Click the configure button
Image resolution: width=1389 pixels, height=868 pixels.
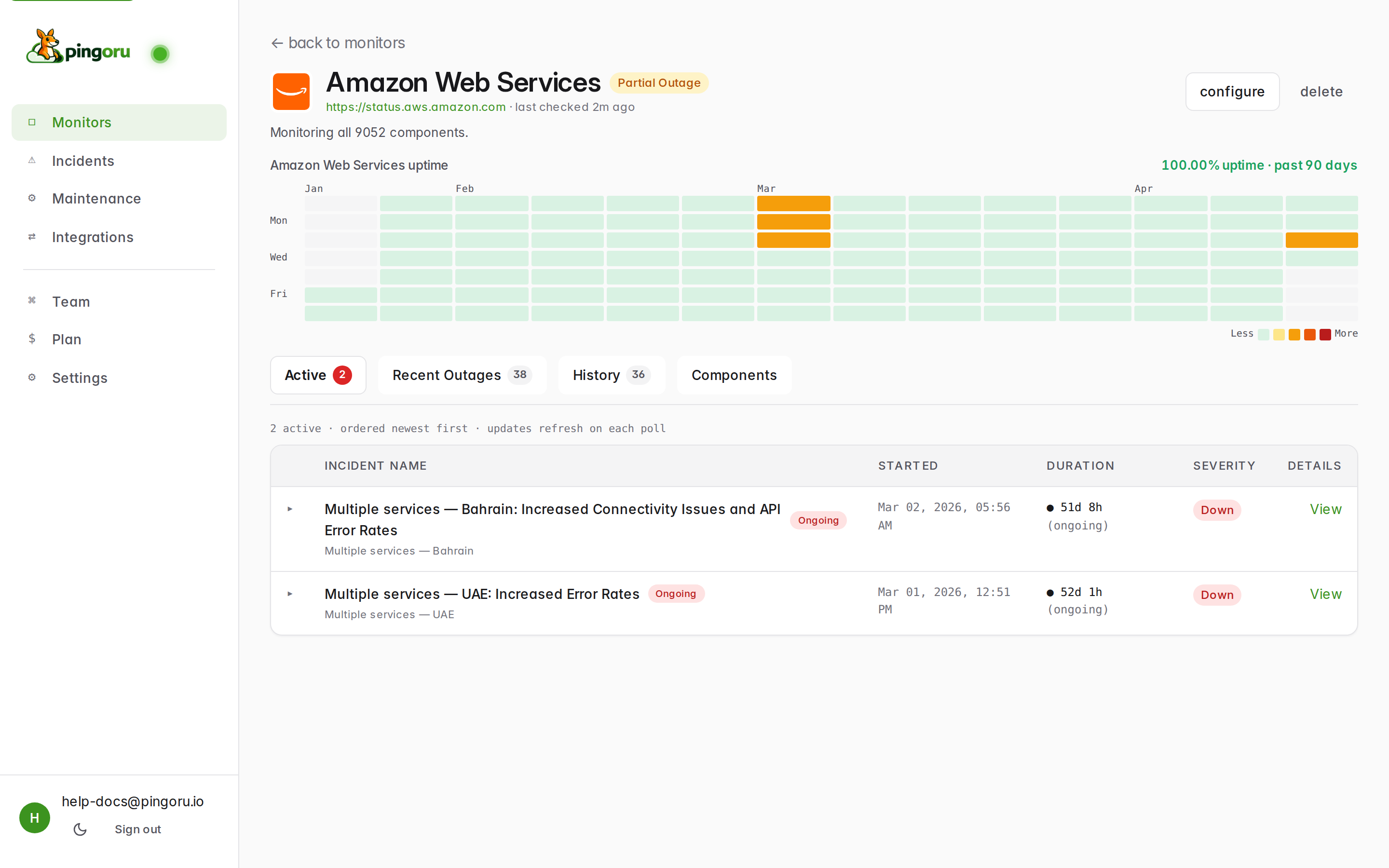click(x=1232, y=91)
